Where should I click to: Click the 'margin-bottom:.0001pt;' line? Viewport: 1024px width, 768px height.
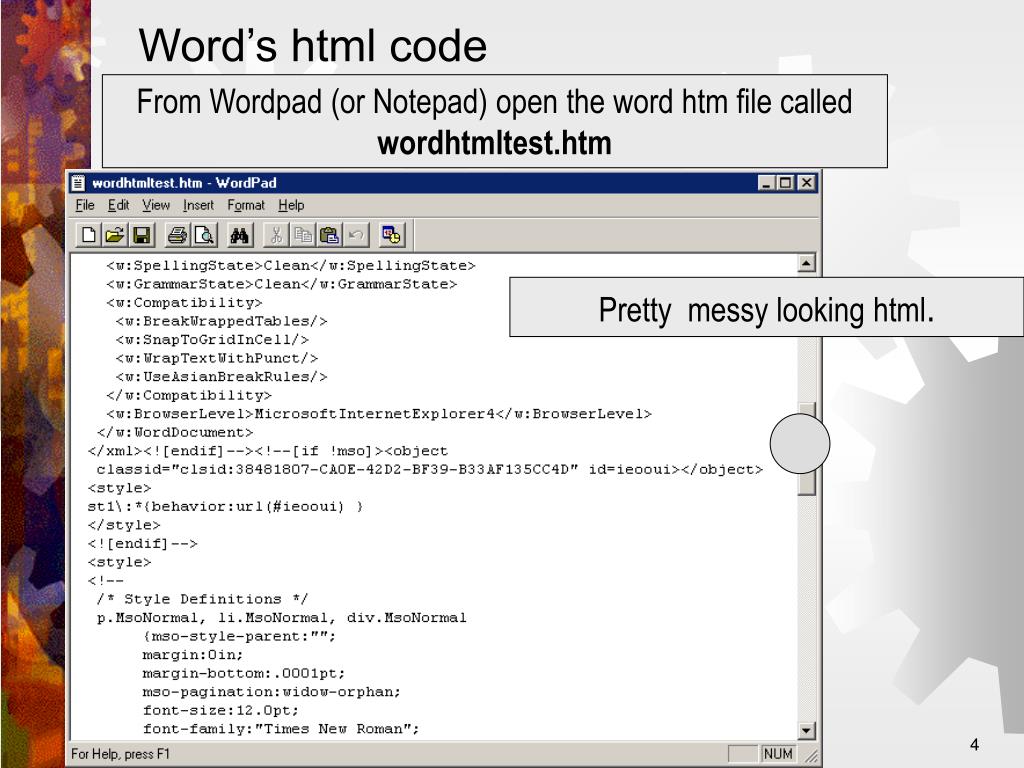click(244, 673)
